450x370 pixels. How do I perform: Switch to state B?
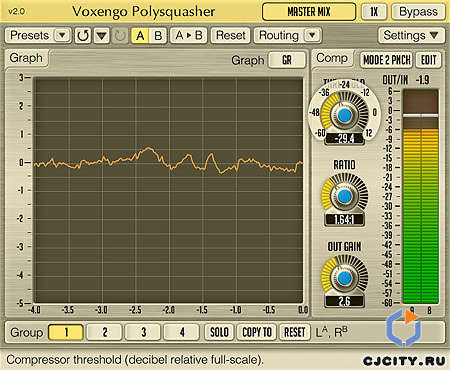click(158, 35)
